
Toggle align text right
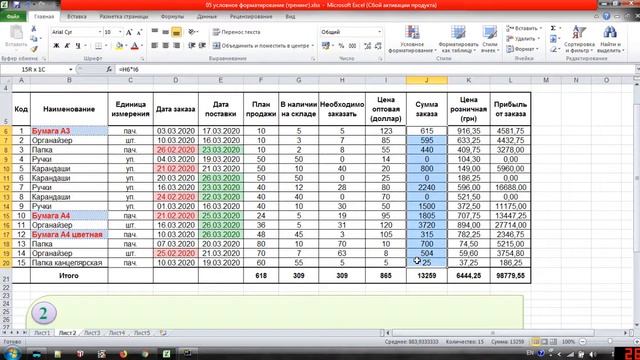pos(176,46)
